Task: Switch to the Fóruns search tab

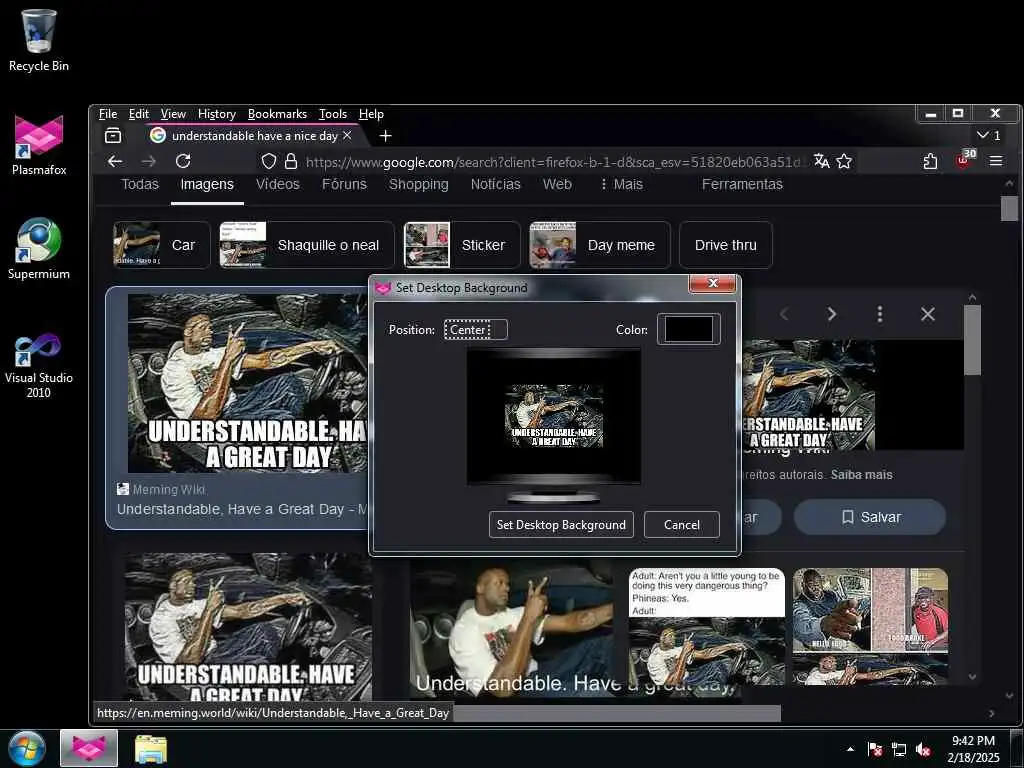Action: click(344, 184)
